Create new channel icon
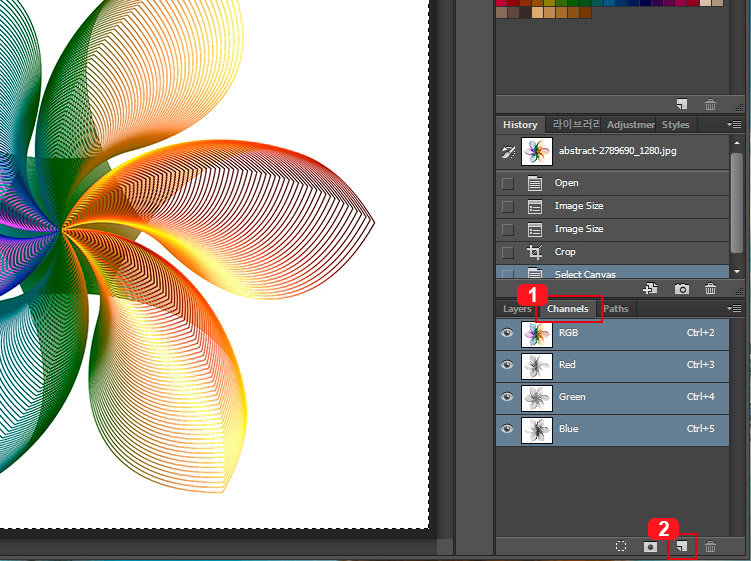751x561 pixels. (682, 546)
